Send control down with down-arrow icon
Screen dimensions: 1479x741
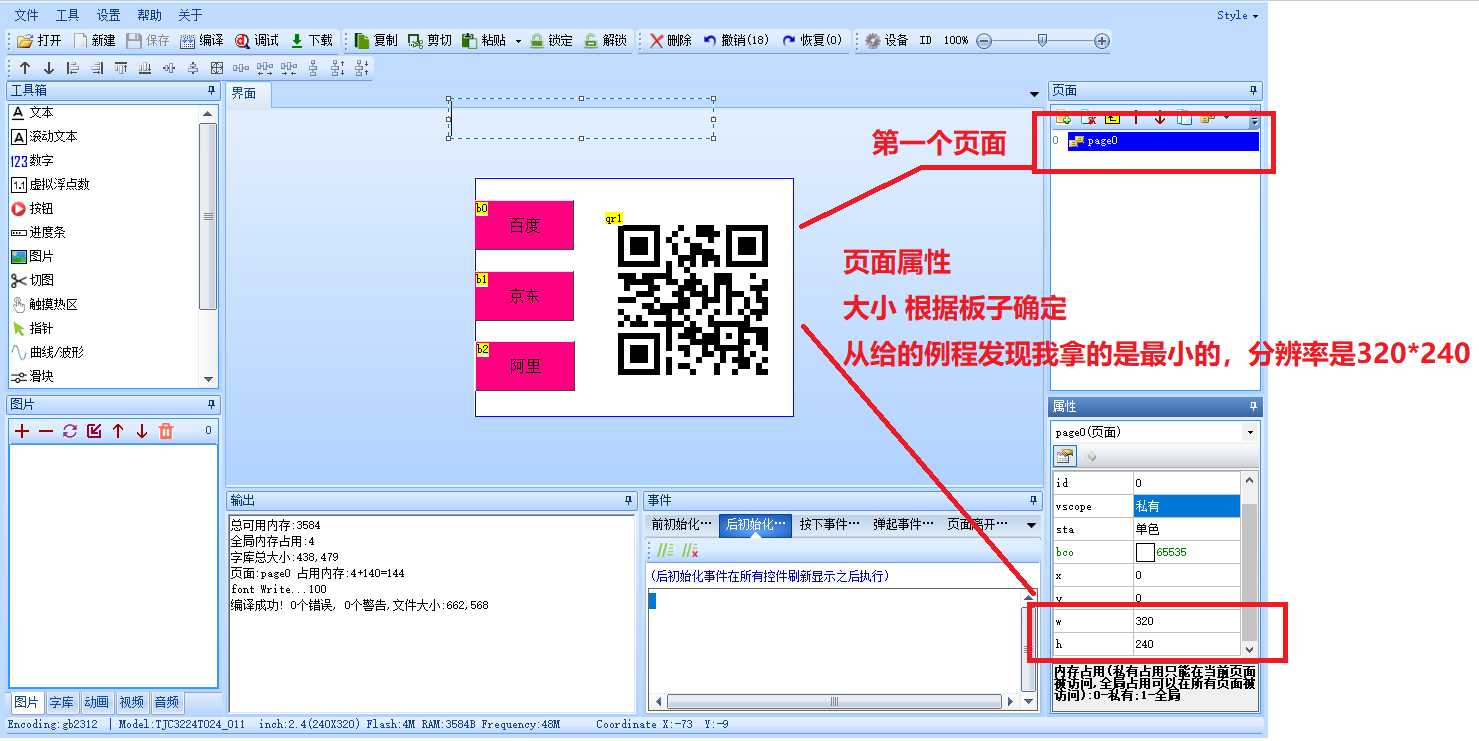[x=48, y=68]
